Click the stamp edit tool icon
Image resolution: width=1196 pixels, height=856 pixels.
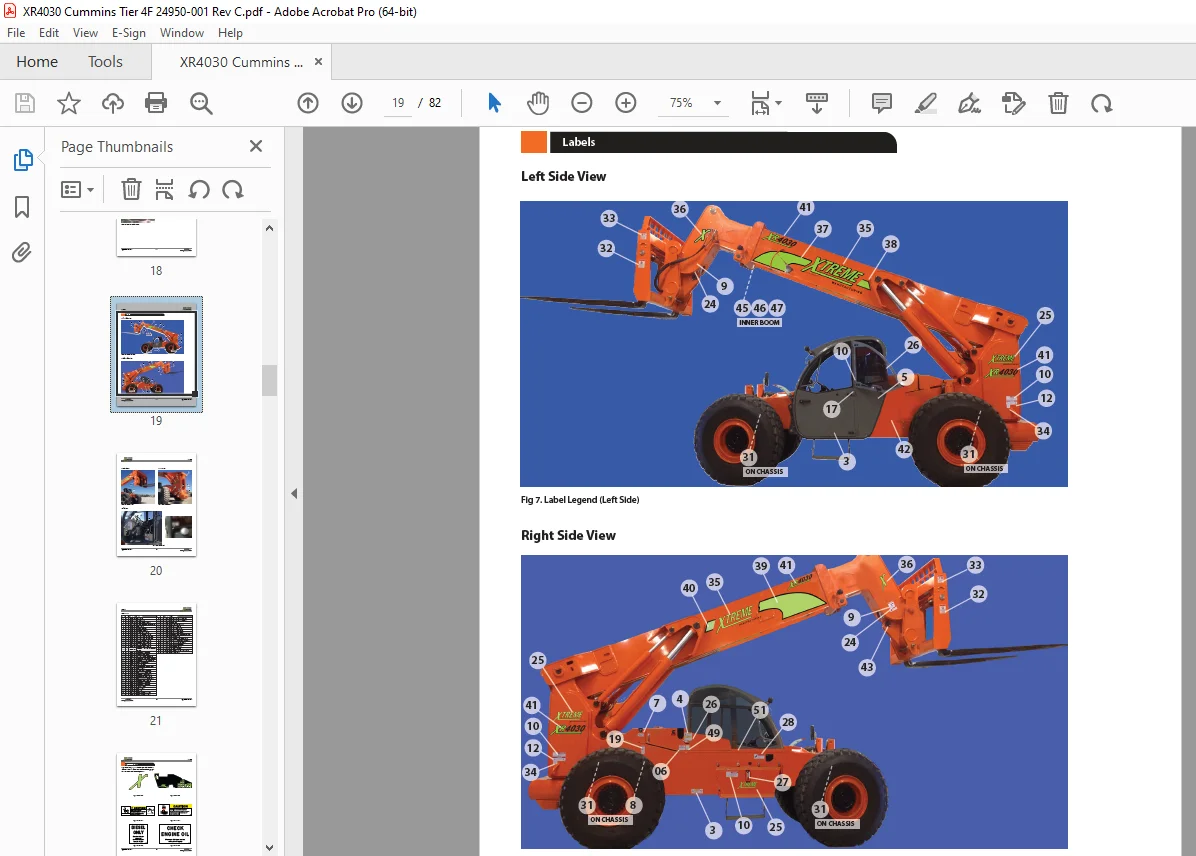[x=1014, y=103]
